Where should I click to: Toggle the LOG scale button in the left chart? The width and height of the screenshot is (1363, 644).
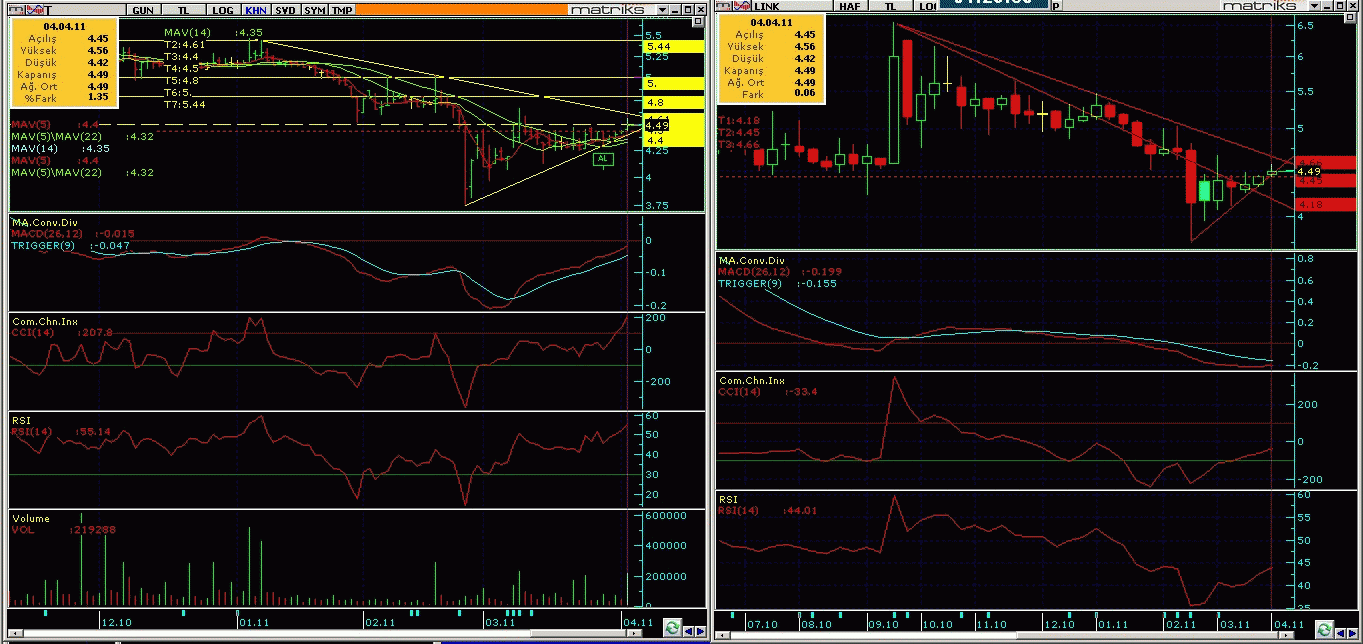click(x=222, y=10)
